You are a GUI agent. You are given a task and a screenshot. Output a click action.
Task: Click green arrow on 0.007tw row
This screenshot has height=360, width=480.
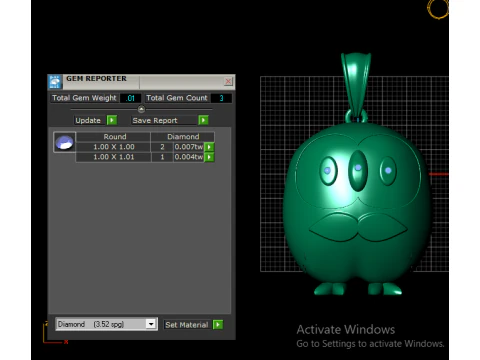coord(209,147)
